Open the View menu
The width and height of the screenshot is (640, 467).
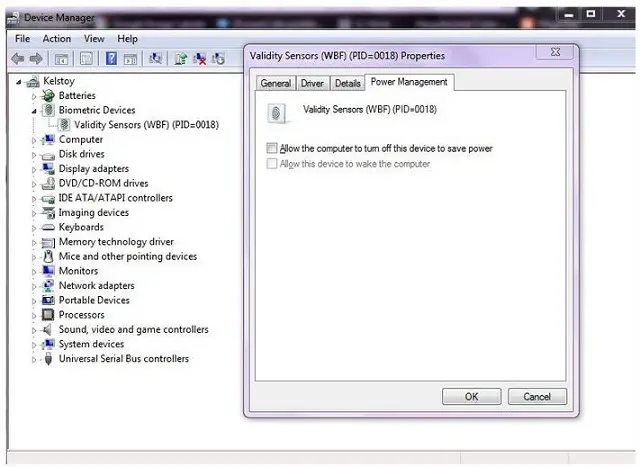[94, 39]
